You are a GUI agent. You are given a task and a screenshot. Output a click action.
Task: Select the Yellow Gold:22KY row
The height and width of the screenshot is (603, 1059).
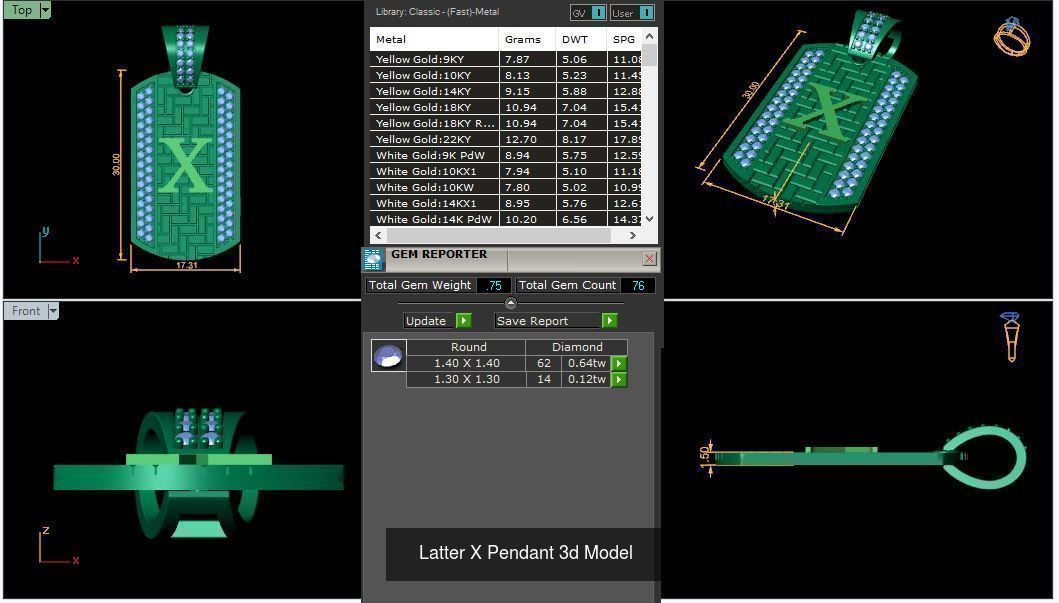click(x=505, y=139)
